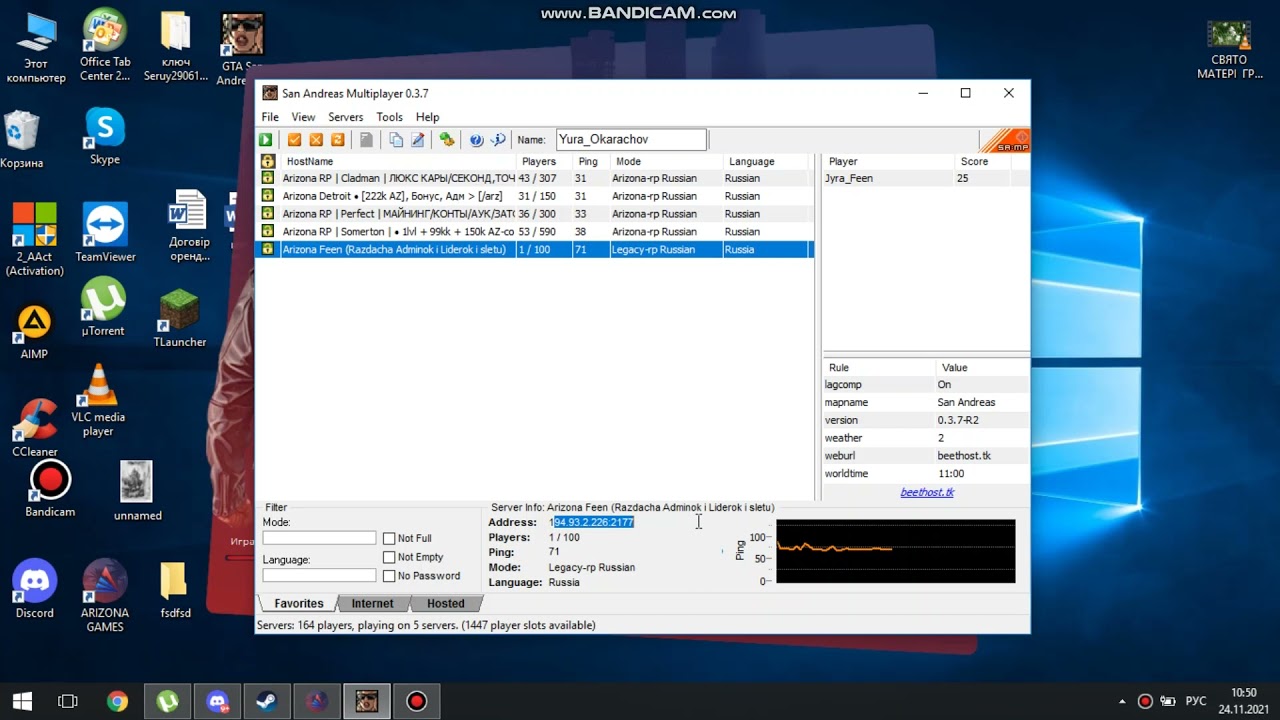Viewport: 1280px width, 720px height.
Task: Enable the Not Empty filter checkbox
Action: [x=389, y=558]
